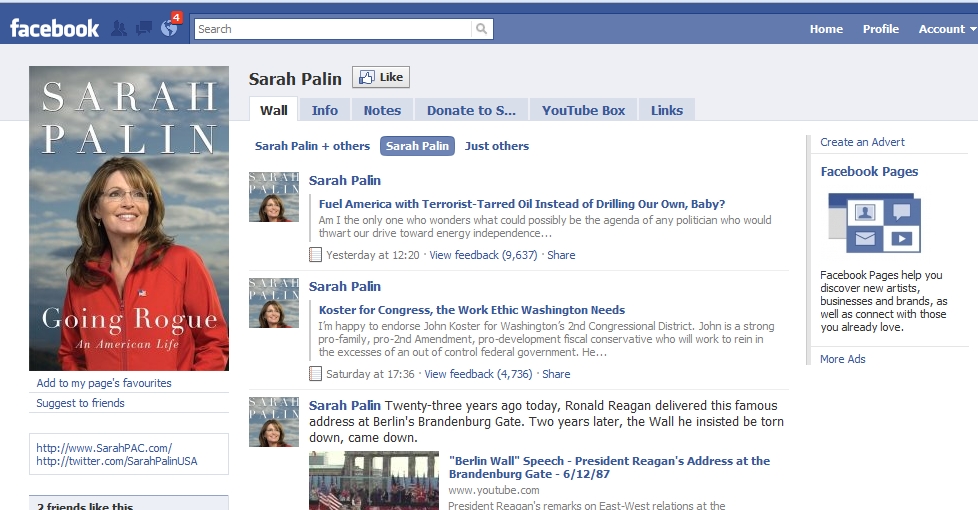978x510 pixels.
Task: Click the Facebook logo
Action: tap(54, 29)
